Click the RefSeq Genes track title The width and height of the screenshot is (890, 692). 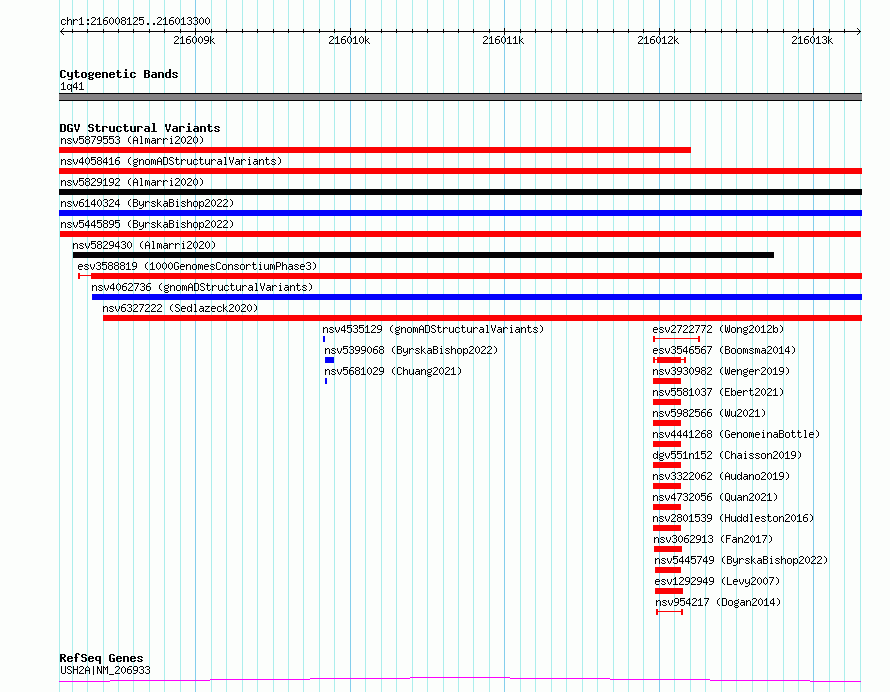point(101,659)
